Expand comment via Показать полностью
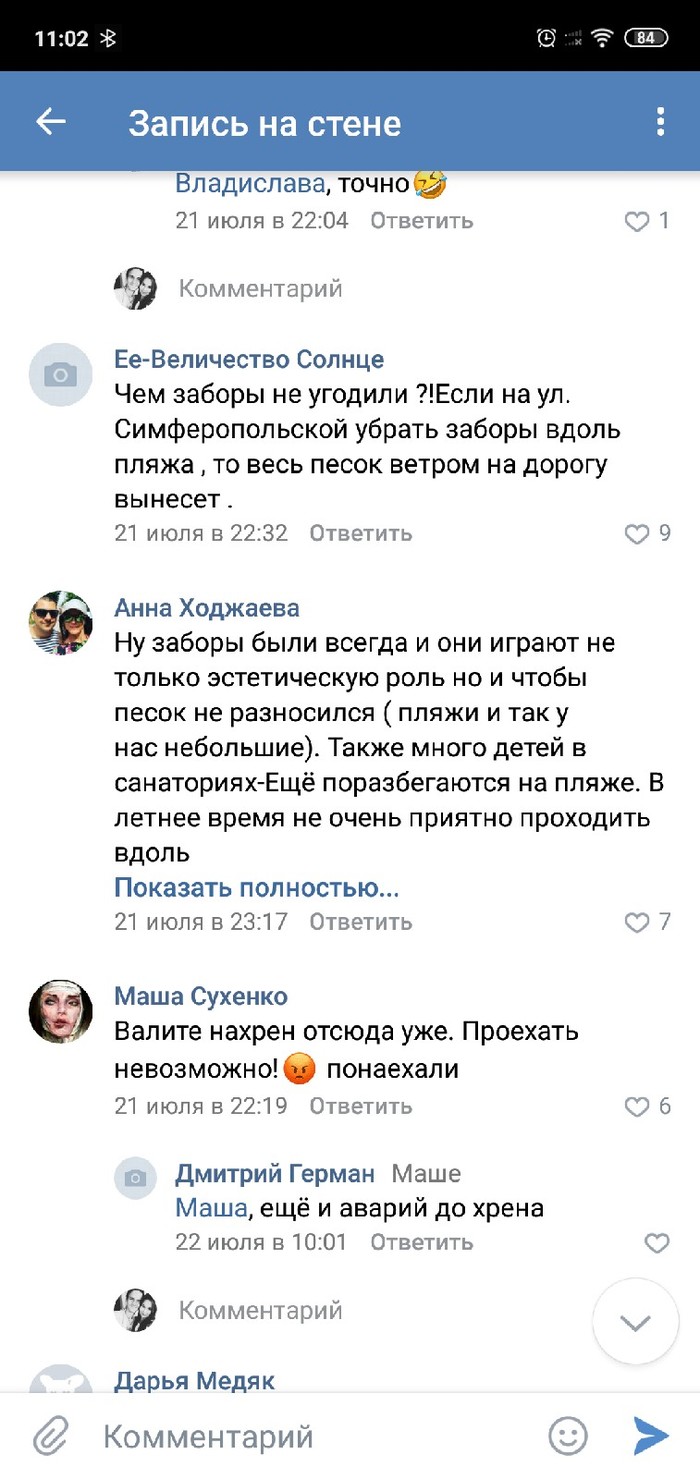Screen dimensions: 700x1479 point(256,887)
